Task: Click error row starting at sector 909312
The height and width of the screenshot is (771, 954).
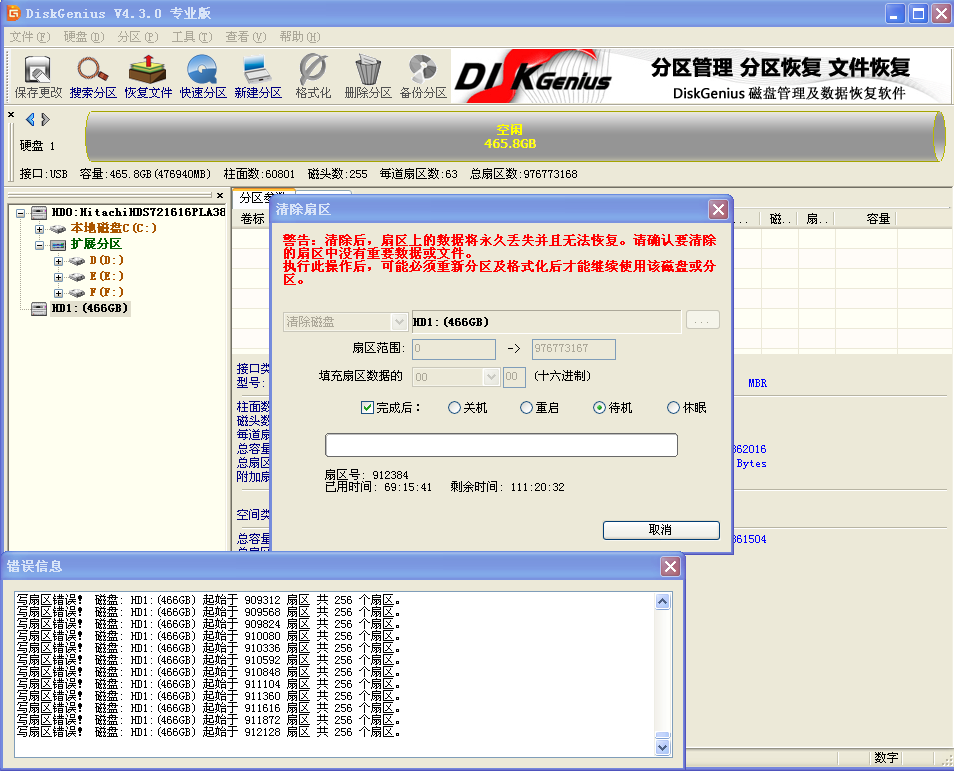Action: click(x=209, y=600)
